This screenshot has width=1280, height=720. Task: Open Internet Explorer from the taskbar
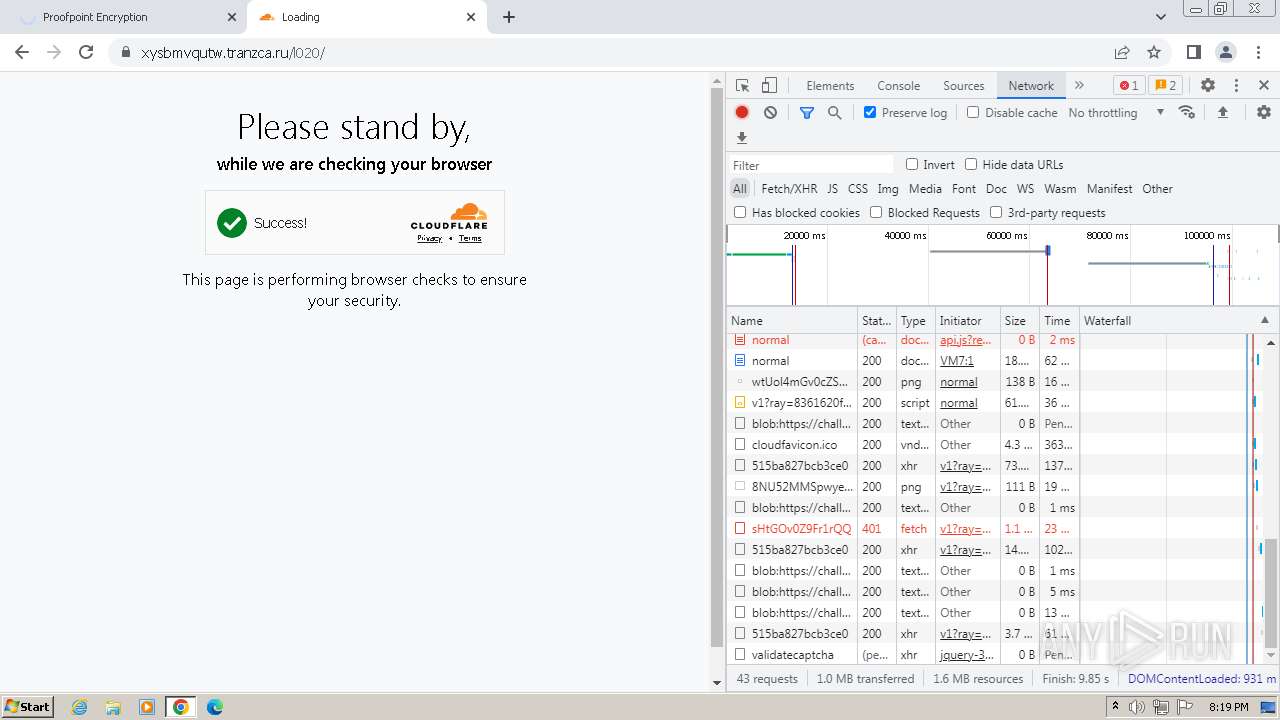tap(79, 707)
